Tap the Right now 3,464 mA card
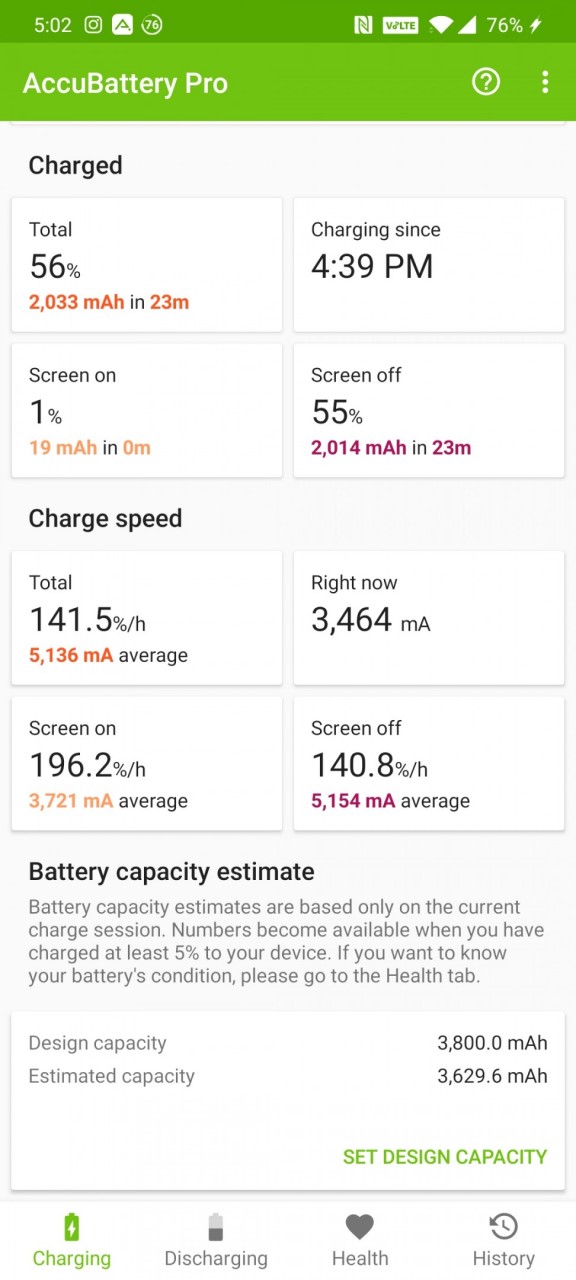 point(429,618)
